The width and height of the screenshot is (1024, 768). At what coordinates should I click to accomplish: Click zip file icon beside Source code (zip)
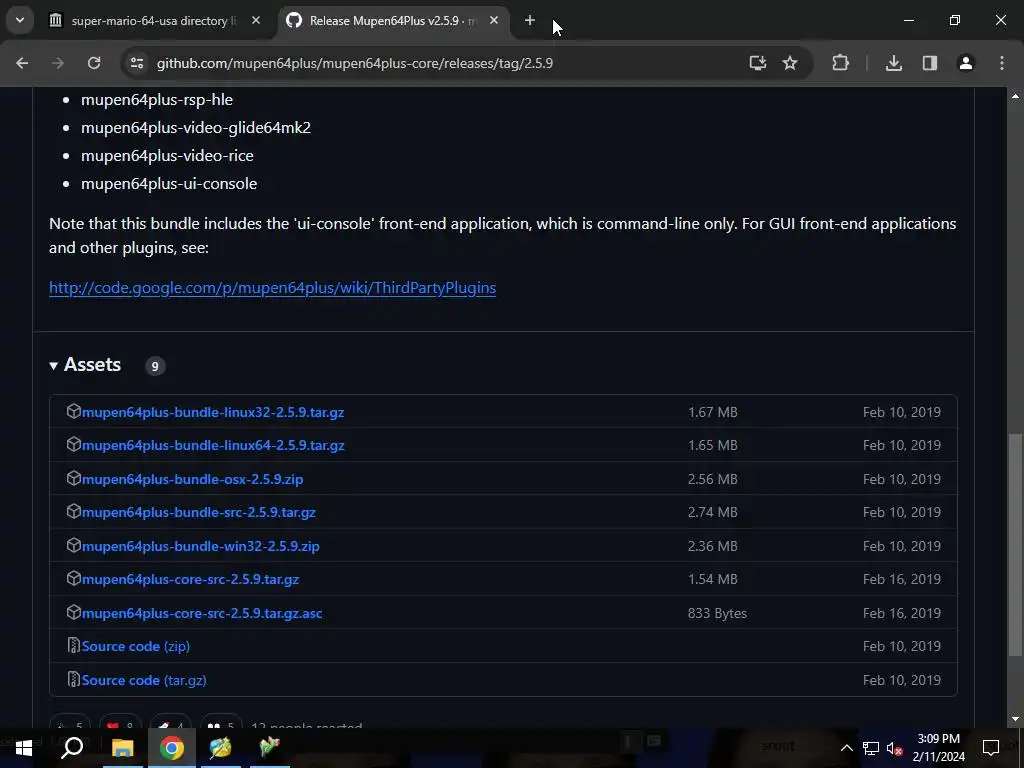click(73, 645)
